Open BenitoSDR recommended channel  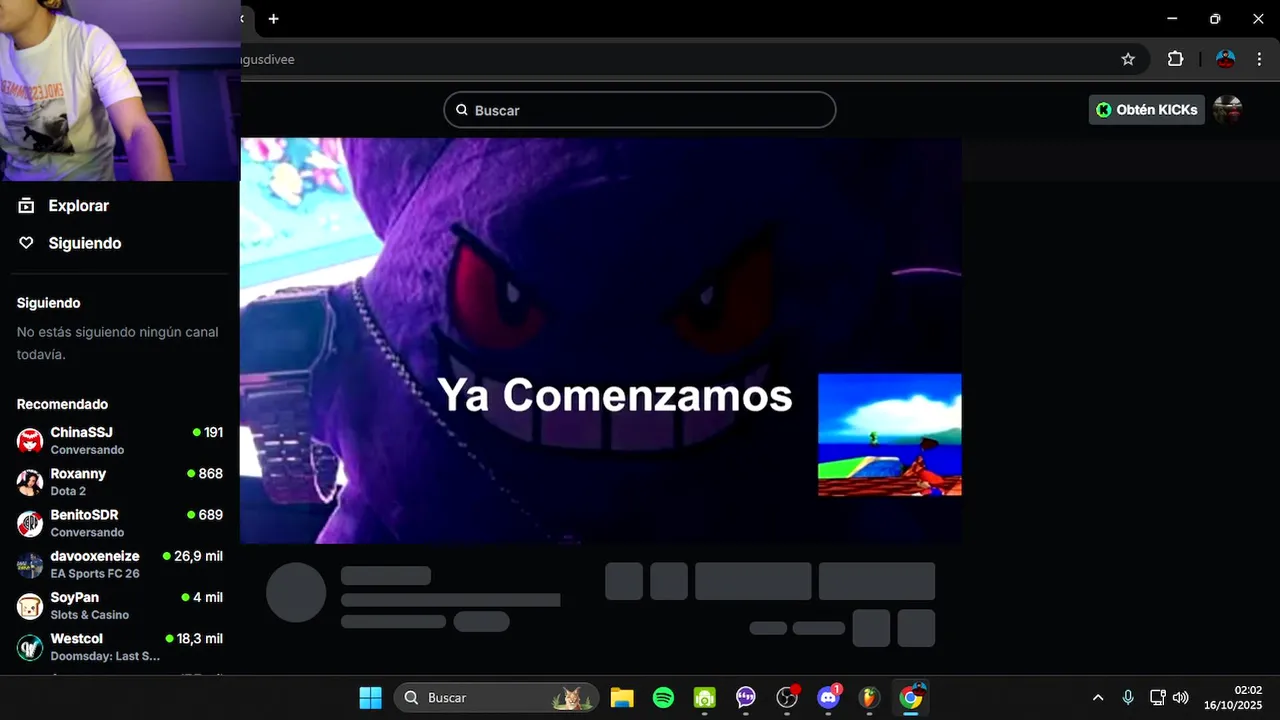point(120,522)
